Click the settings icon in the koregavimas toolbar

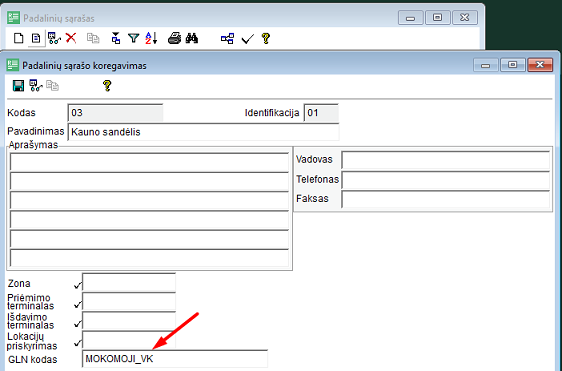pyautogui.click(x=35, y=86)
